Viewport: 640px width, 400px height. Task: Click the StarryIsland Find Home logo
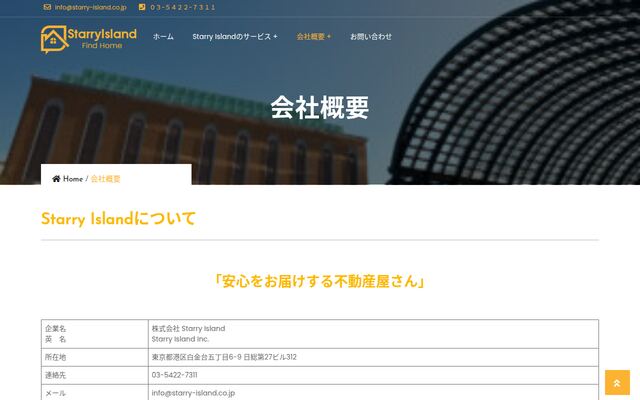pyautogui.click(x=89, y=39)
